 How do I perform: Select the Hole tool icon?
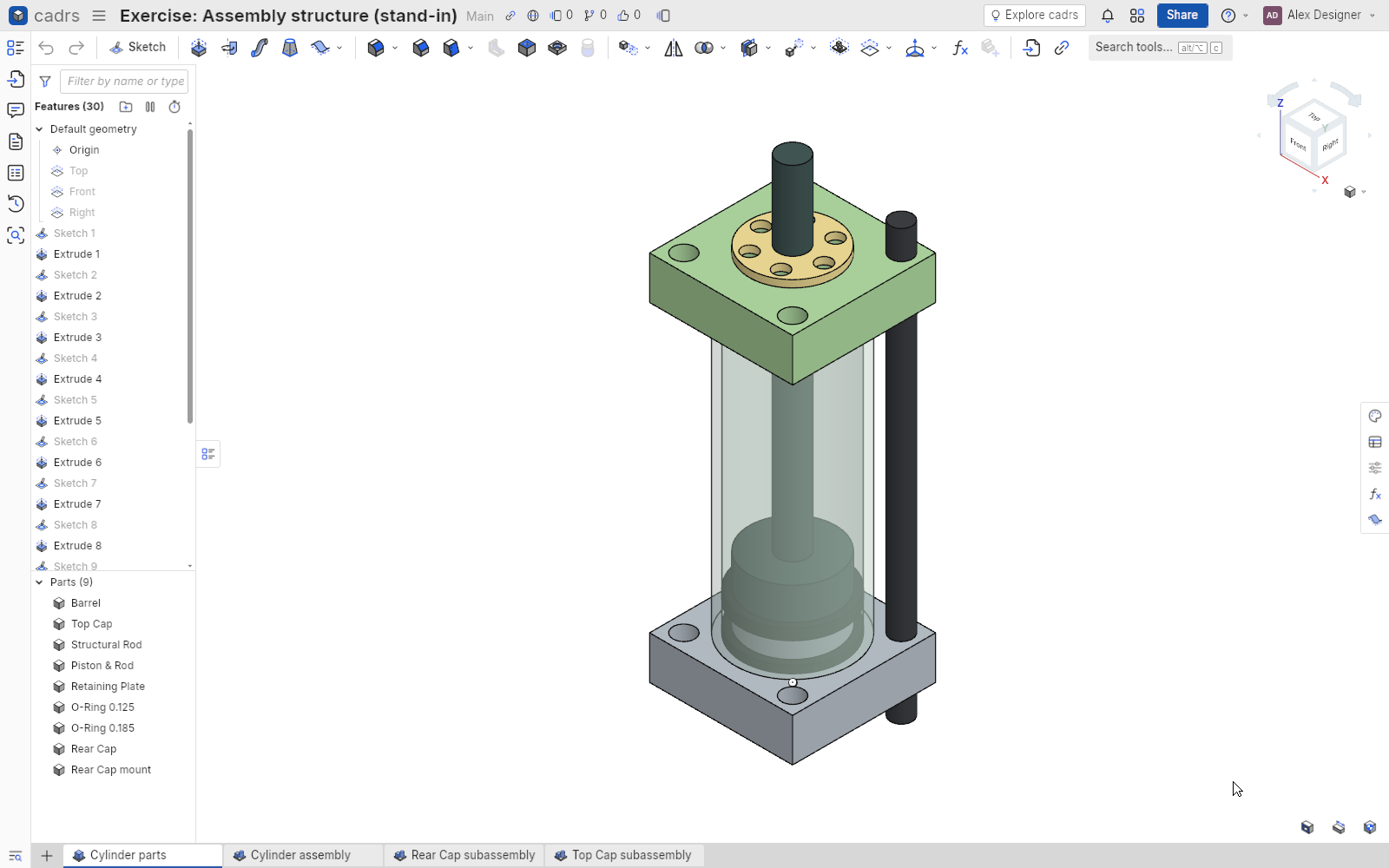point(557,48)
